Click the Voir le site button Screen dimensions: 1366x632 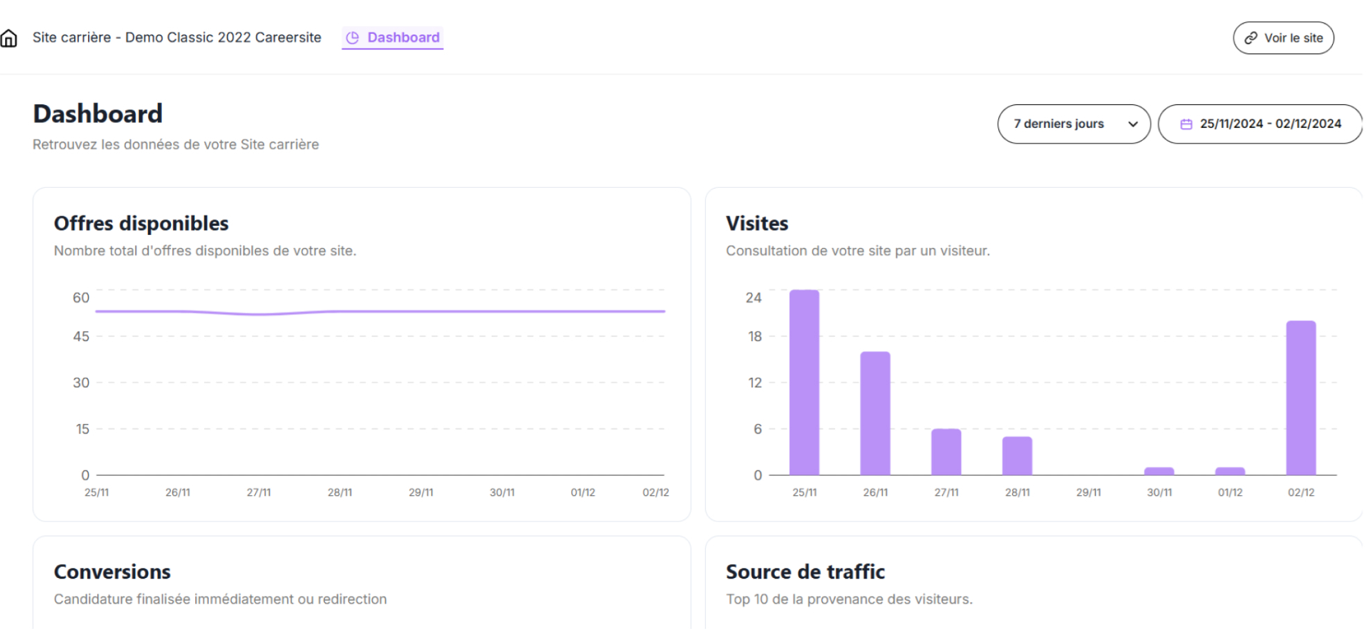pyautogui.click(x=1283, y=38)
